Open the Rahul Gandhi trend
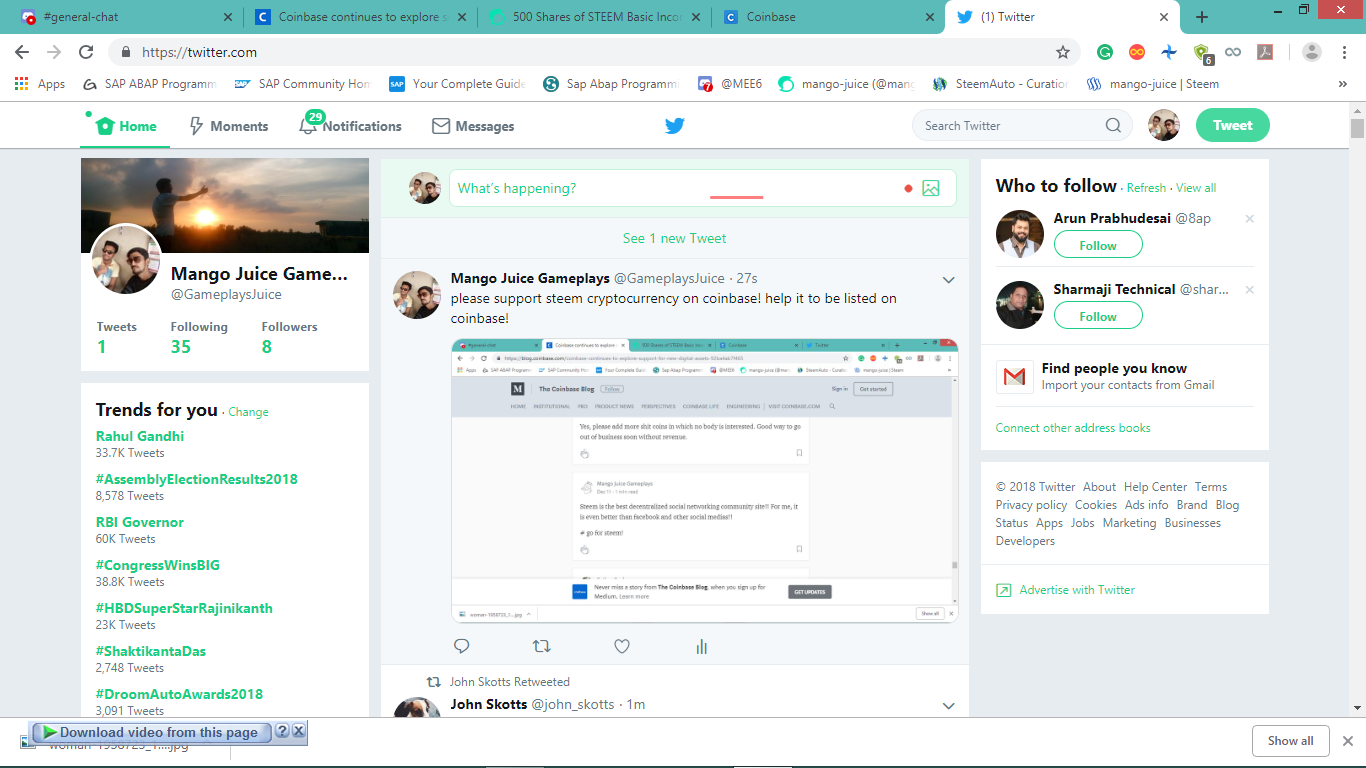1366x768 pixels. (140, 436)
